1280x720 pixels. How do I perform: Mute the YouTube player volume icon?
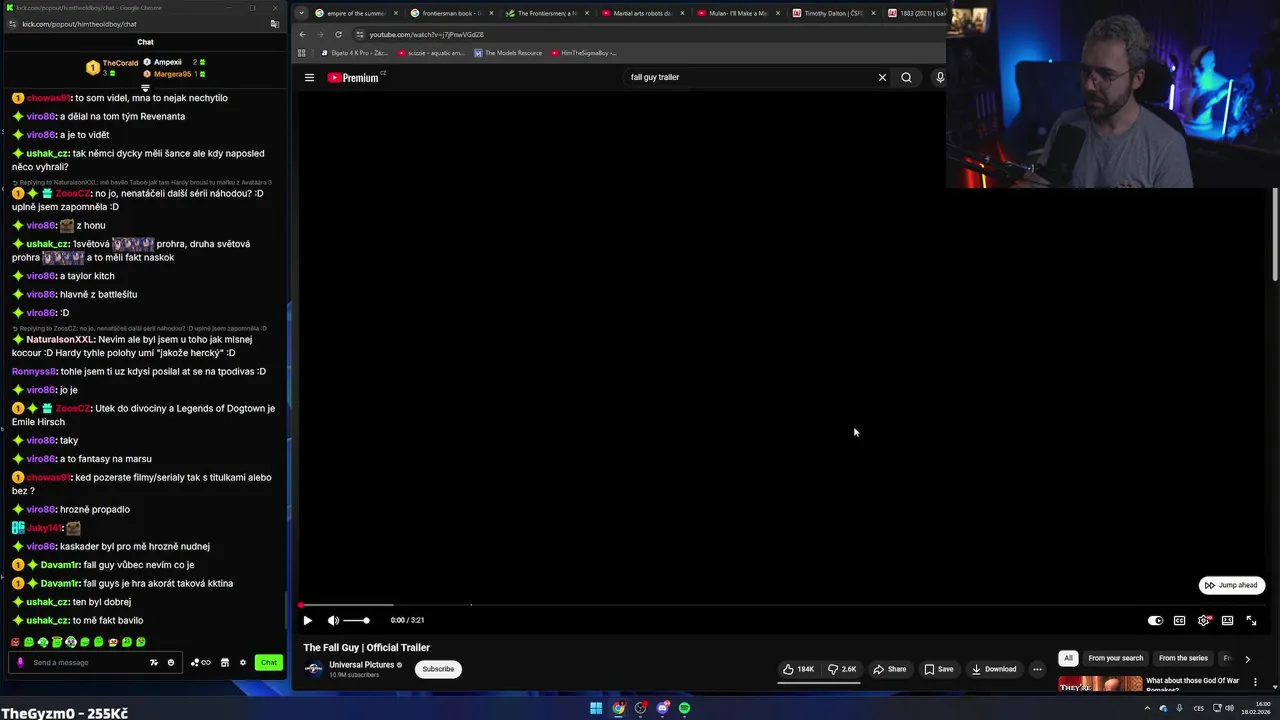(333, 620)
